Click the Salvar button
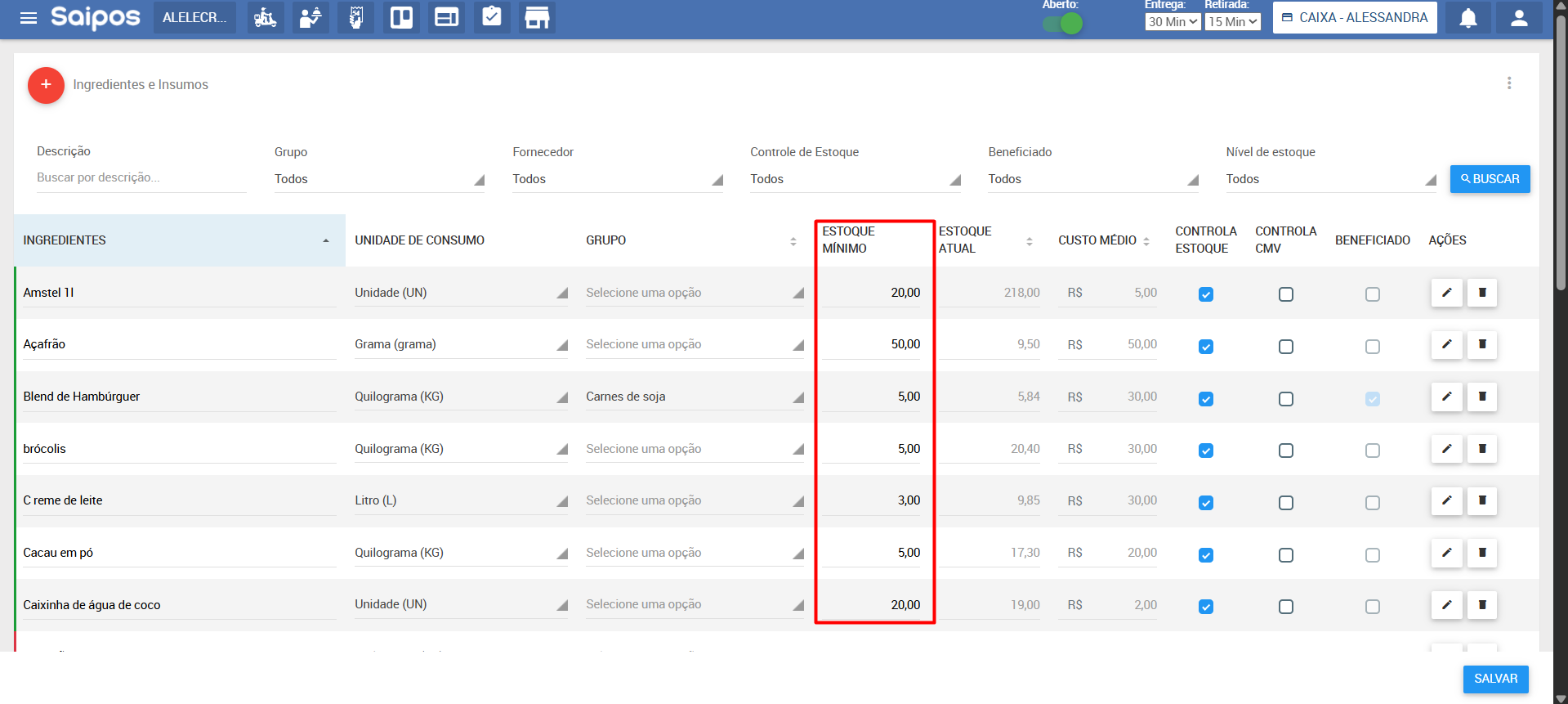The image size is (1568, 704). pyautogui.click(x=1494, y=679)
